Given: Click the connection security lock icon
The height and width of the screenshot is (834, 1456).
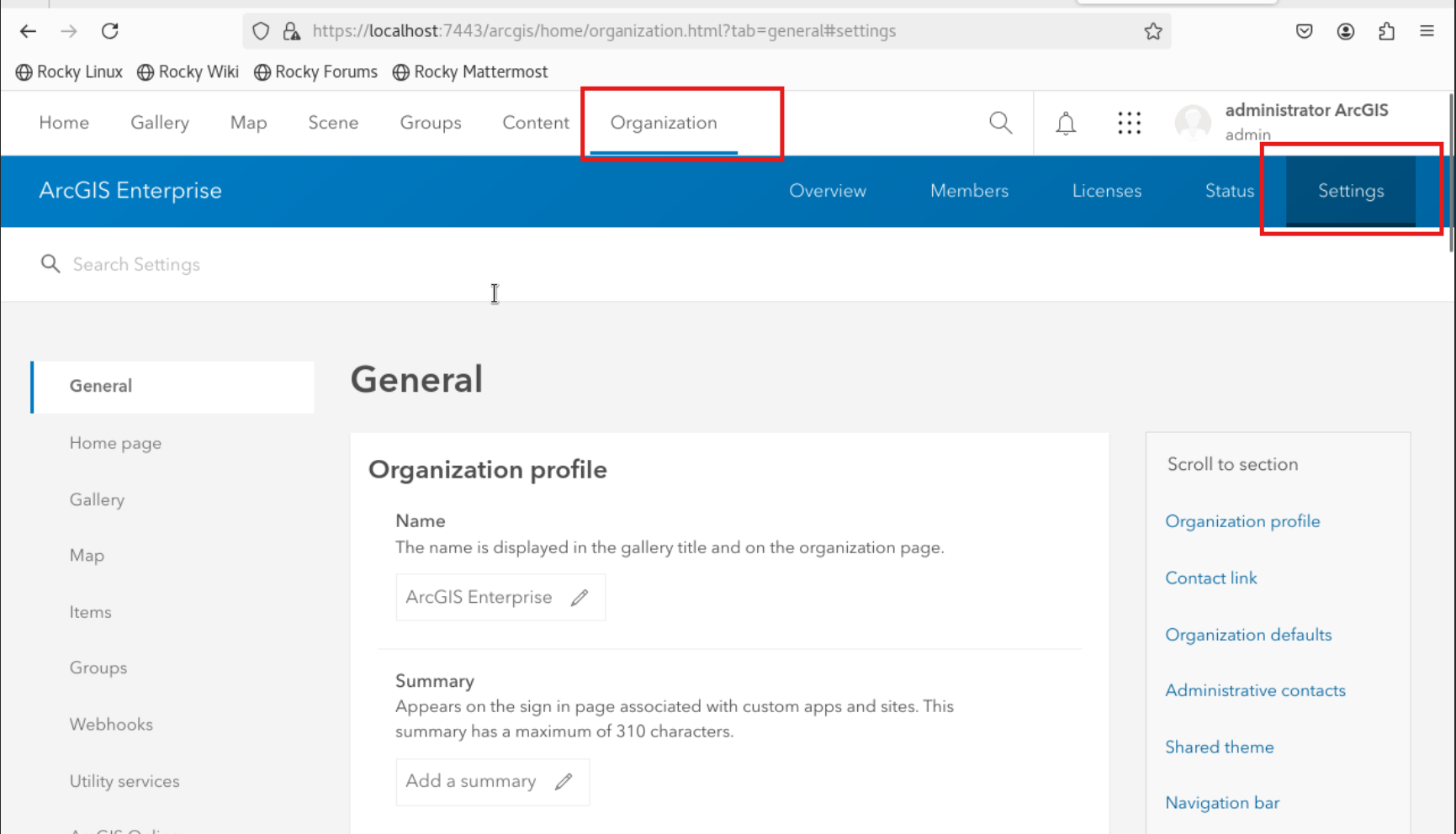Looking at the screenshot, I should [x=292, y=31].
